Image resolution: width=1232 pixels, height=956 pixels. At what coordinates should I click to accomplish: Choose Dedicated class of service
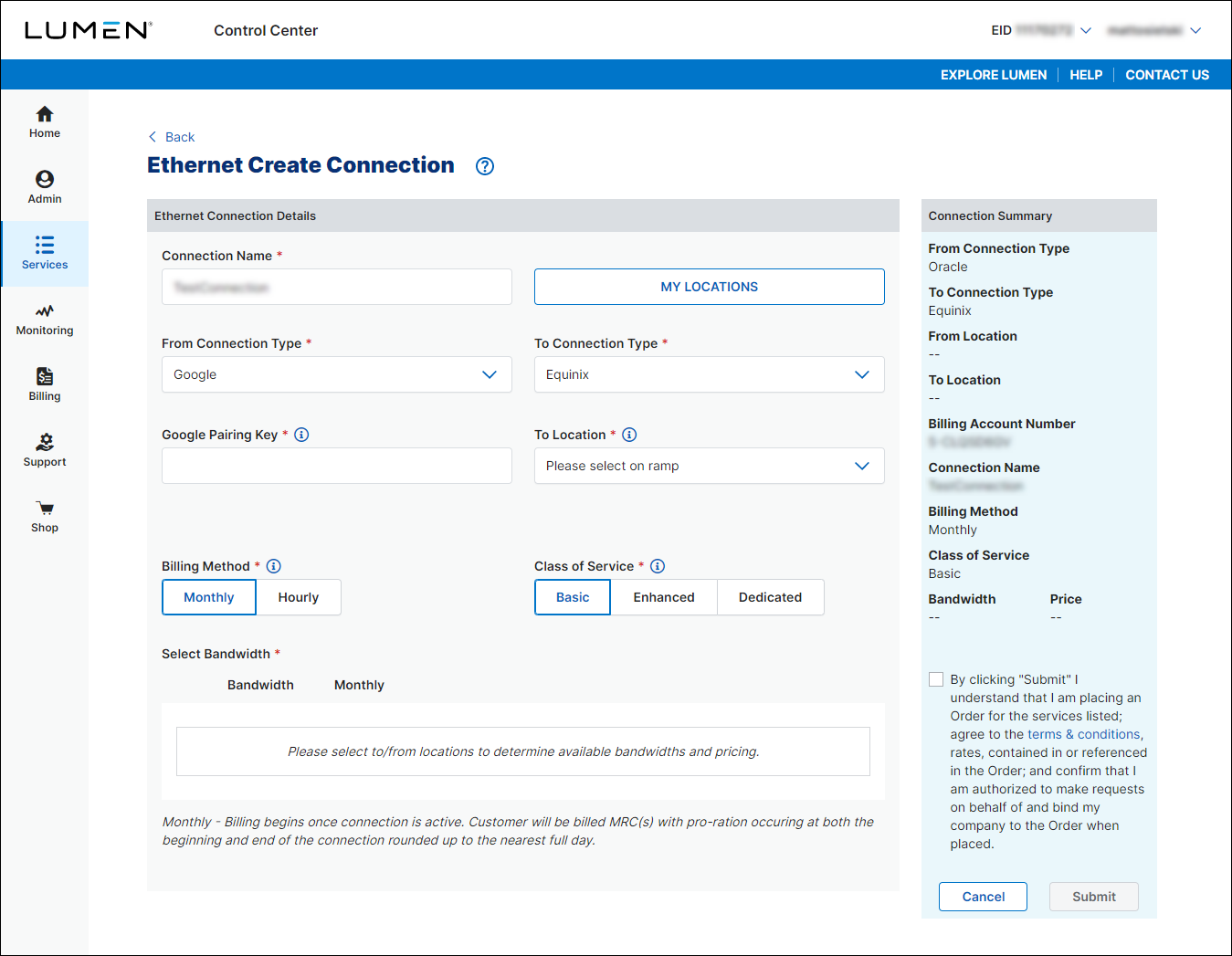771,597
